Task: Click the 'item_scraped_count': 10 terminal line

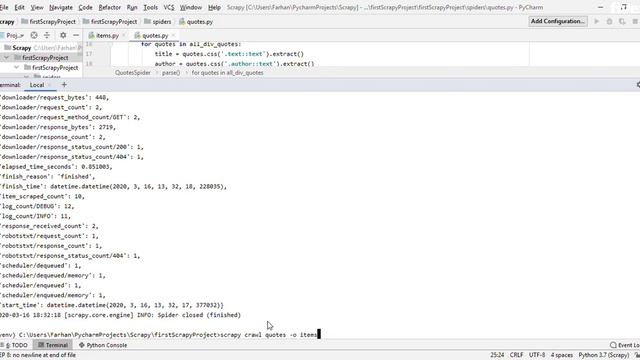Action: [42, 196]
